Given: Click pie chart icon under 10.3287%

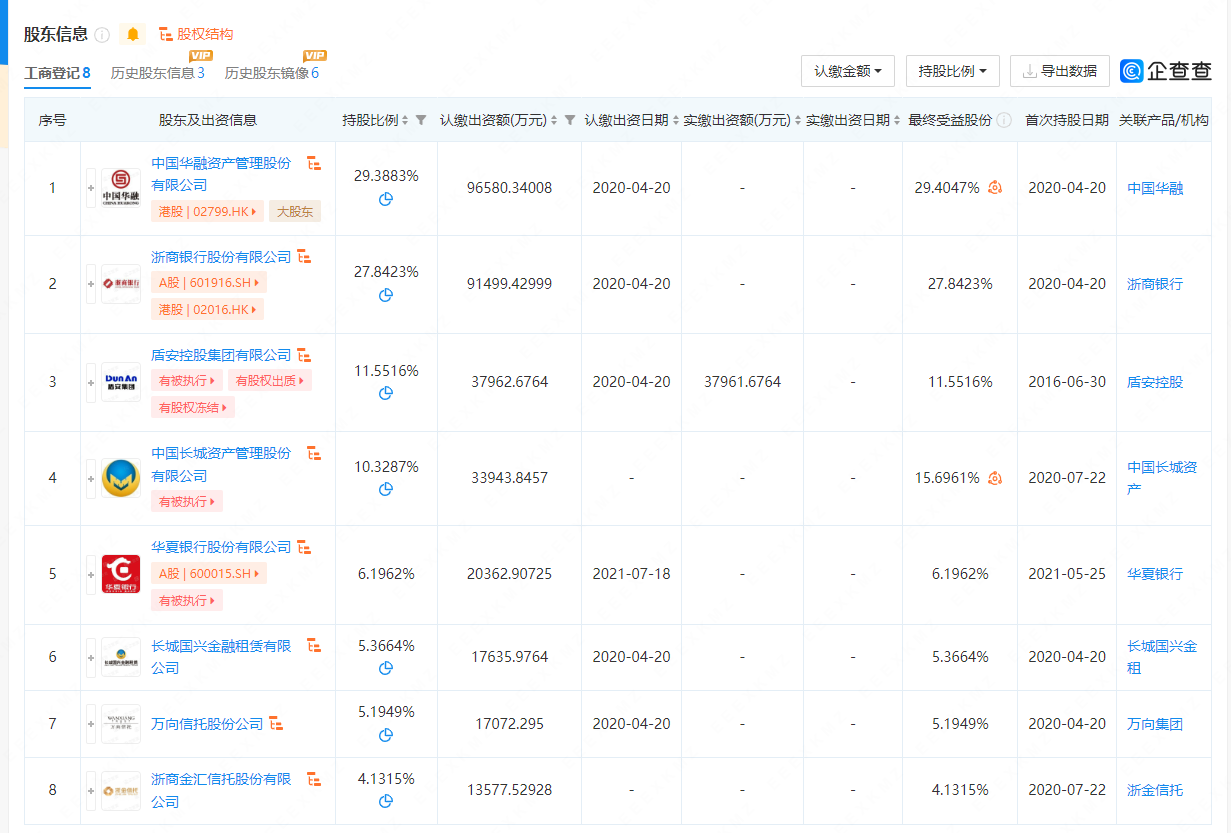Looking at the screenshot, I should (x=386, y=489).
